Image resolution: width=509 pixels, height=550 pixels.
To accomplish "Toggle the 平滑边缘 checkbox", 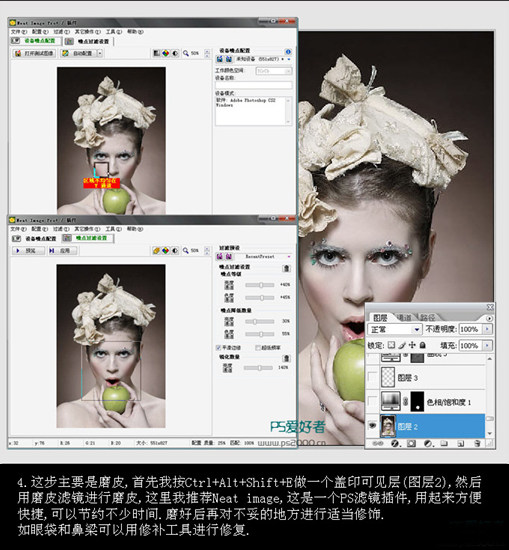I will click(219, 348).
